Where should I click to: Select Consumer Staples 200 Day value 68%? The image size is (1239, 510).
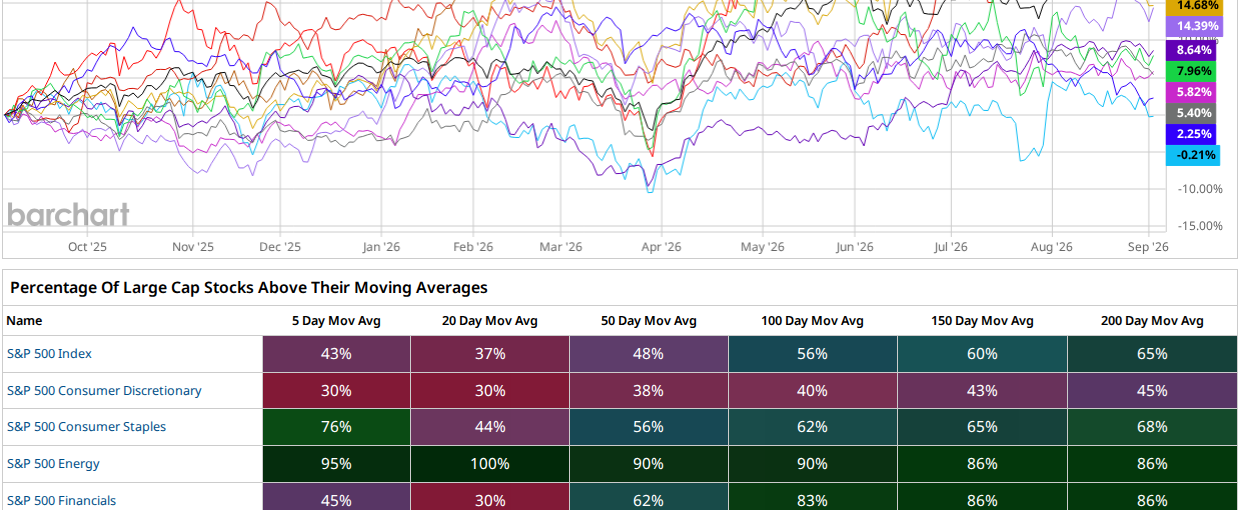click(1152, 427)
